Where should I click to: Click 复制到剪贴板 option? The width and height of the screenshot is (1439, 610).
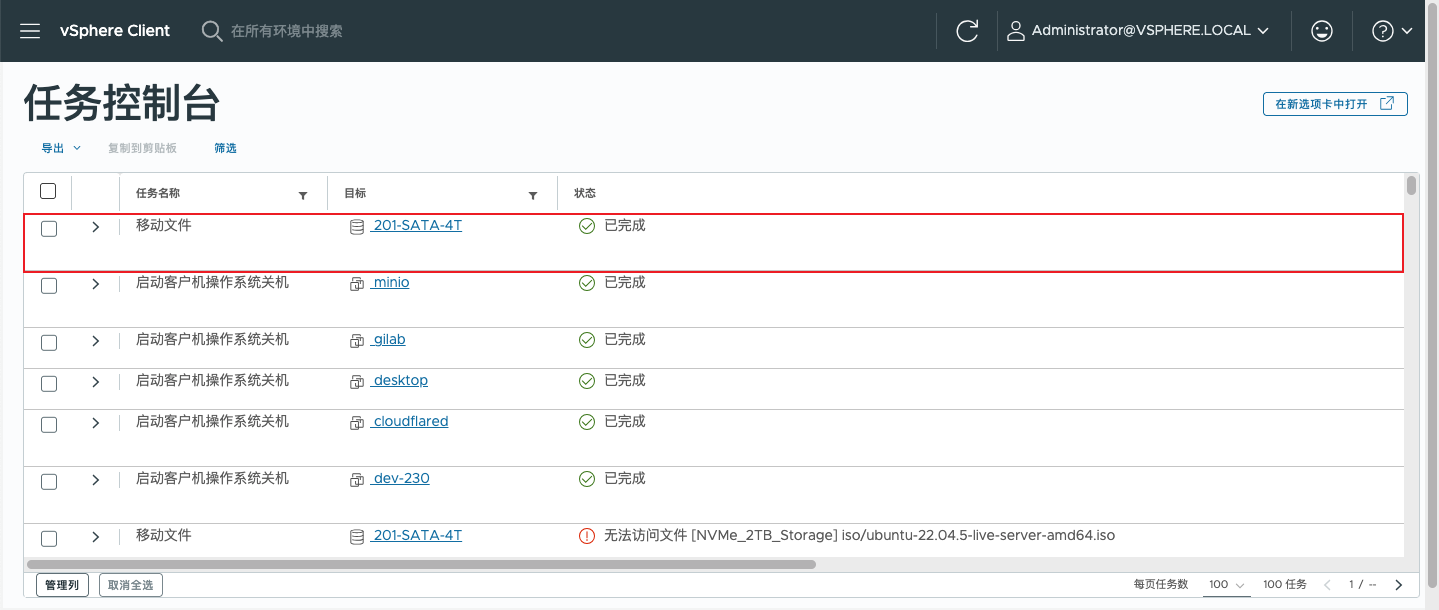click(x=142, y=148)
